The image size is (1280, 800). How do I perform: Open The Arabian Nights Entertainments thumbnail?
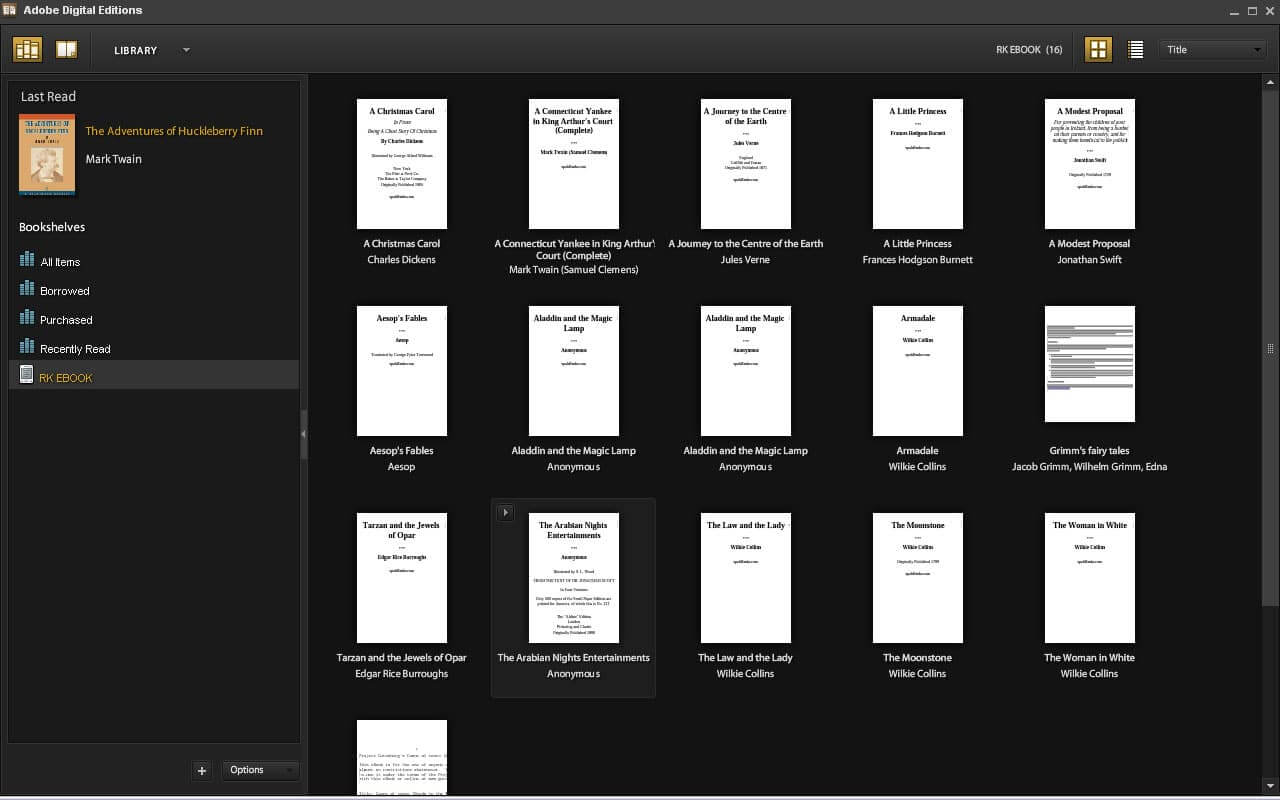point(574,578)
